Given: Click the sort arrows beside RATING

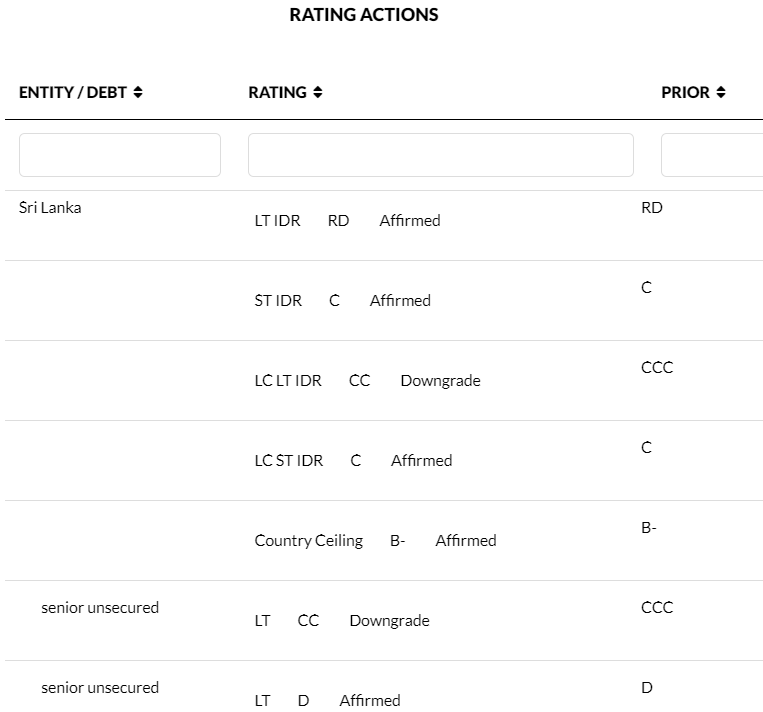Looking at the screenshot, I should (318, 93).
